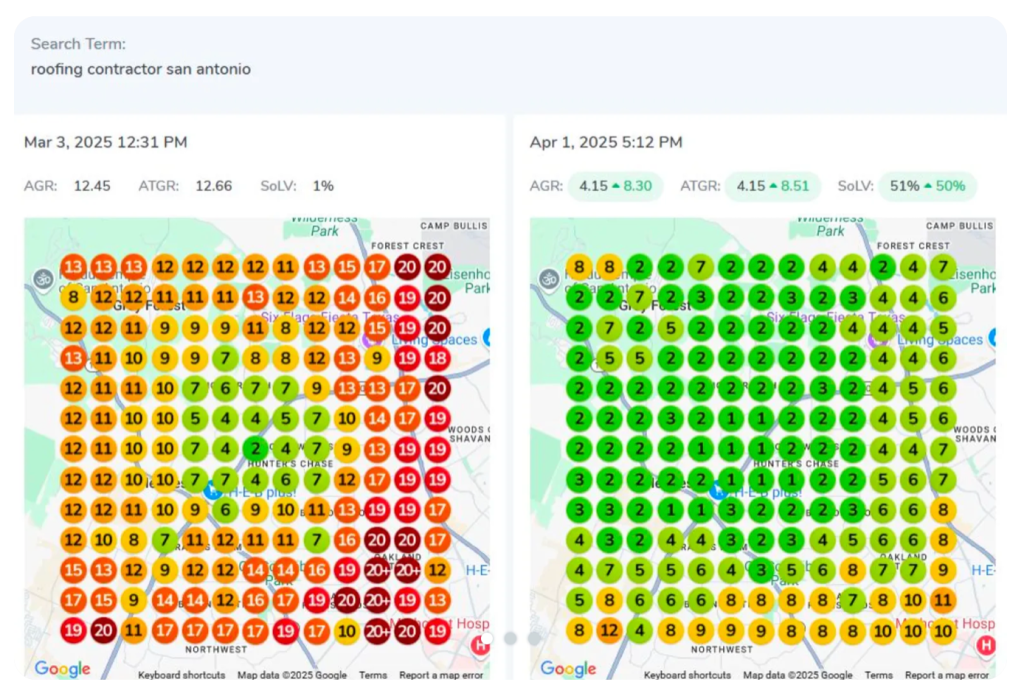Click the SoLV 51% improvement badge
The width and height of the screenshot is (1024, 696).
click(927, 186)
